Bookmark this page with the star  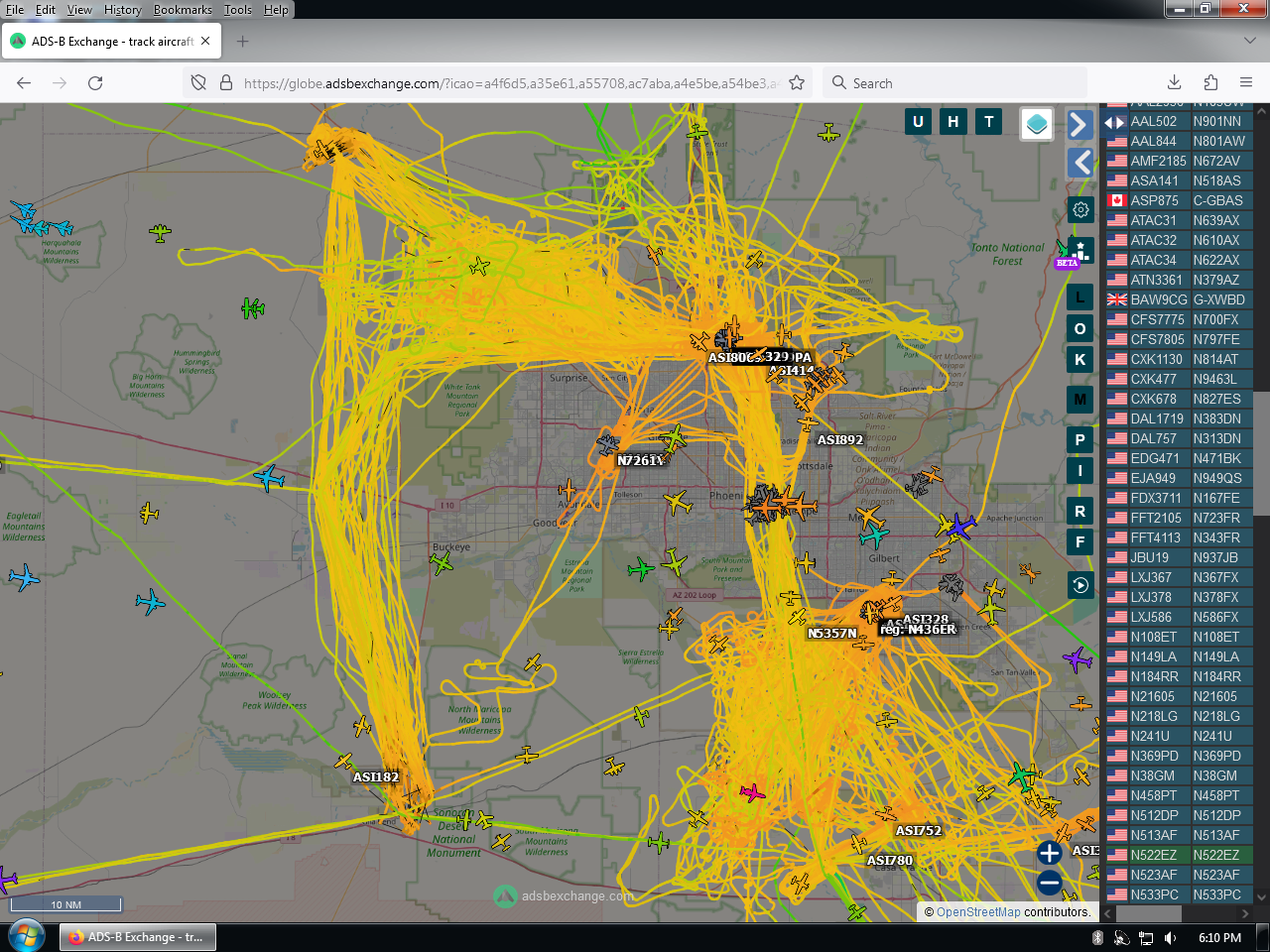[797, 83]
